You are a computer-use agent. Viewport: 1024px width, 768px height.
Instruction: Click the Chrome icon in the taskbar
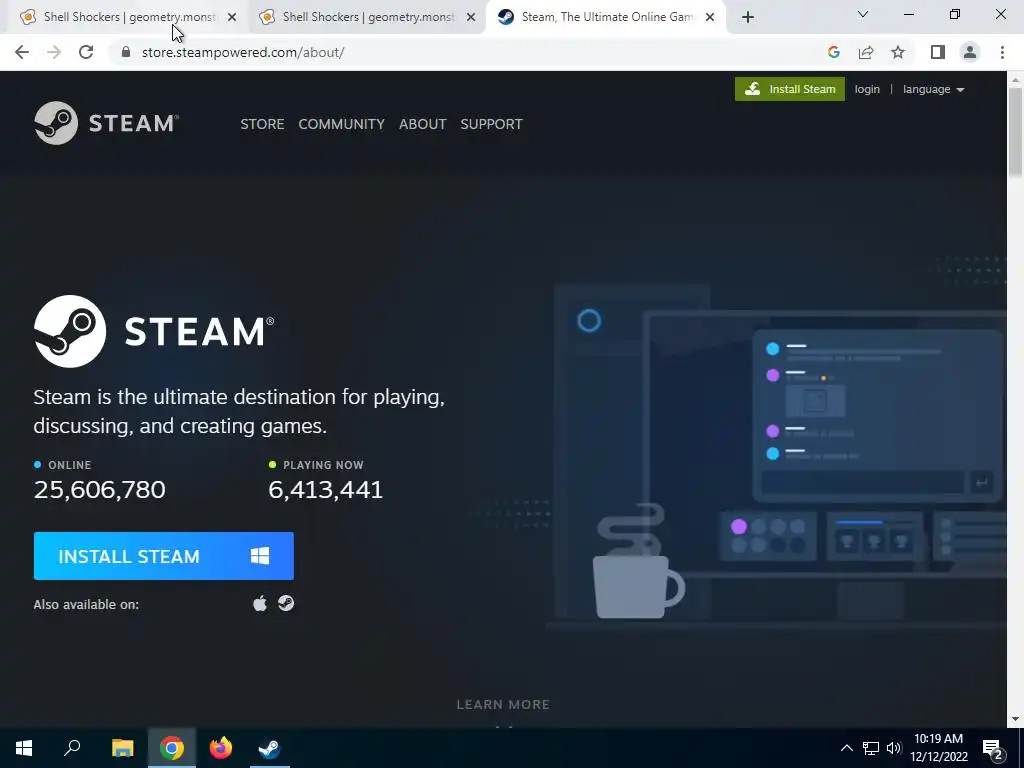click(x=172, y=748)
